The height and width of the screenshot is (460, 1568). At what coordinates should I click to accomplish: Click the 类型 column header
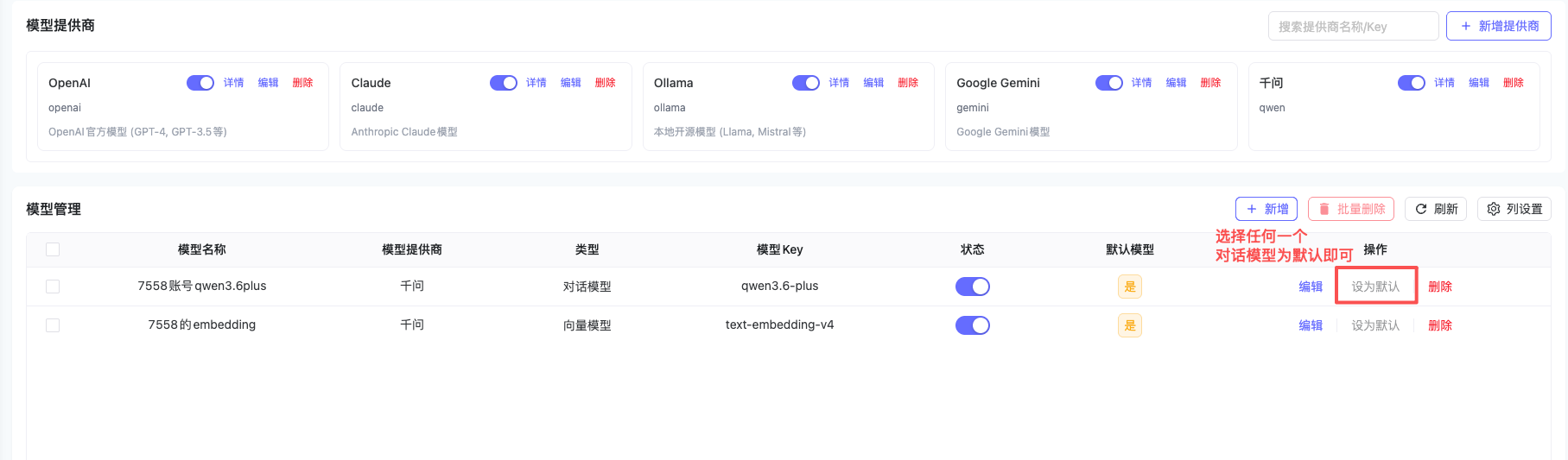point(587,249)
